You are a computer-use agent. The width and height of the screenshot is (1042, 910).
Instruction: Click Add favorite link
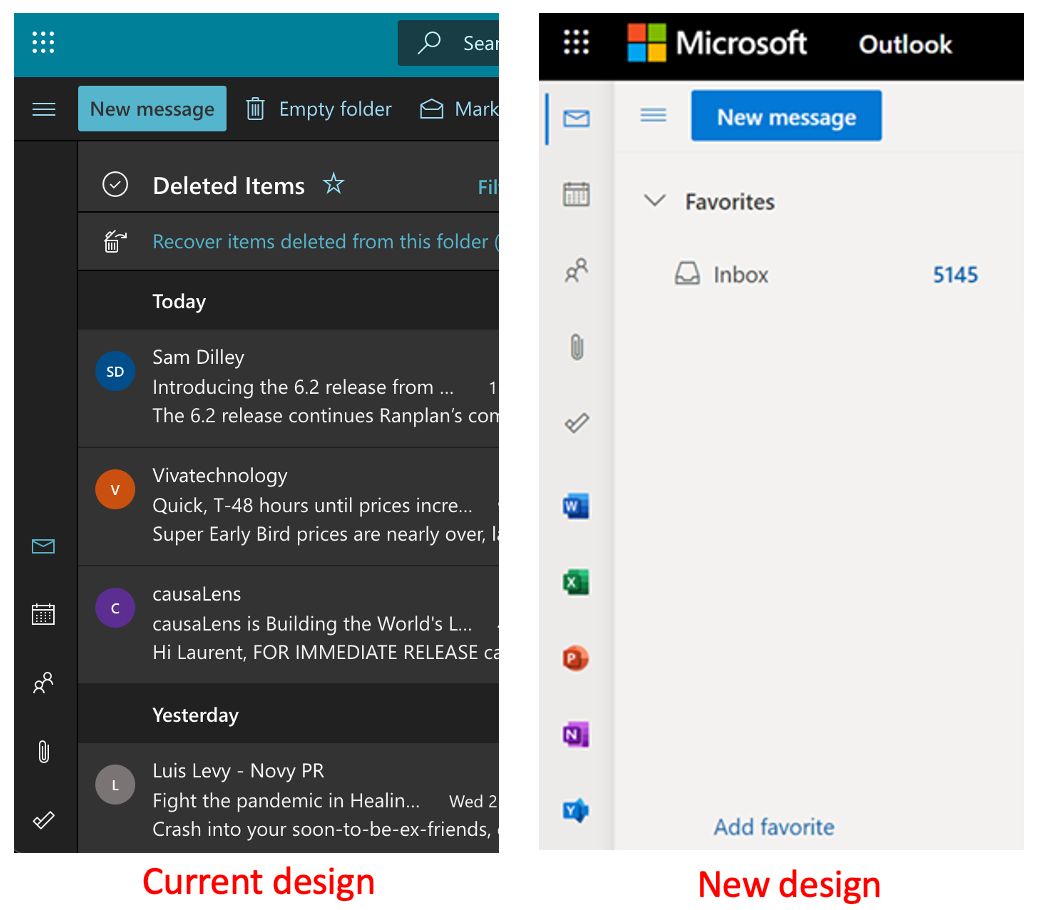(774, 827)
